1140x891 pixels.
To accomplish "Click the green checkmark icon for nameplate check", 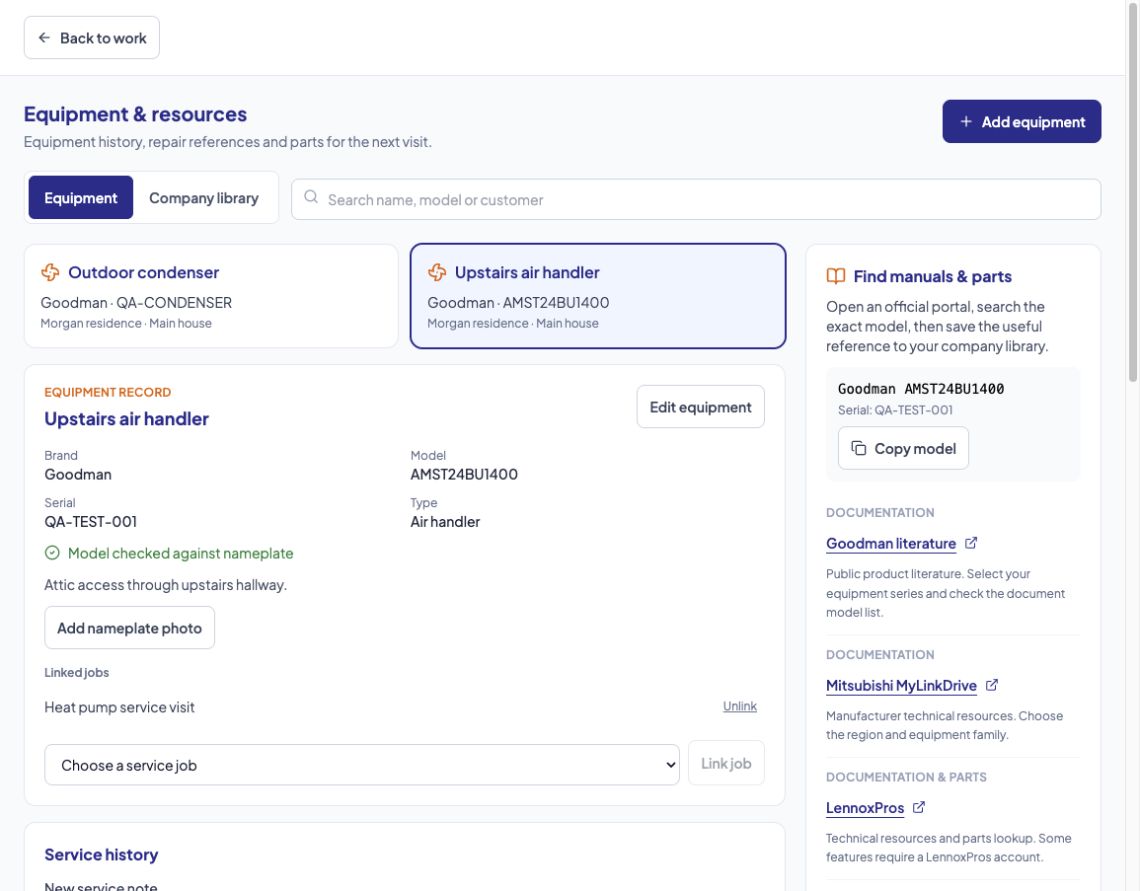I will (52, 553).
